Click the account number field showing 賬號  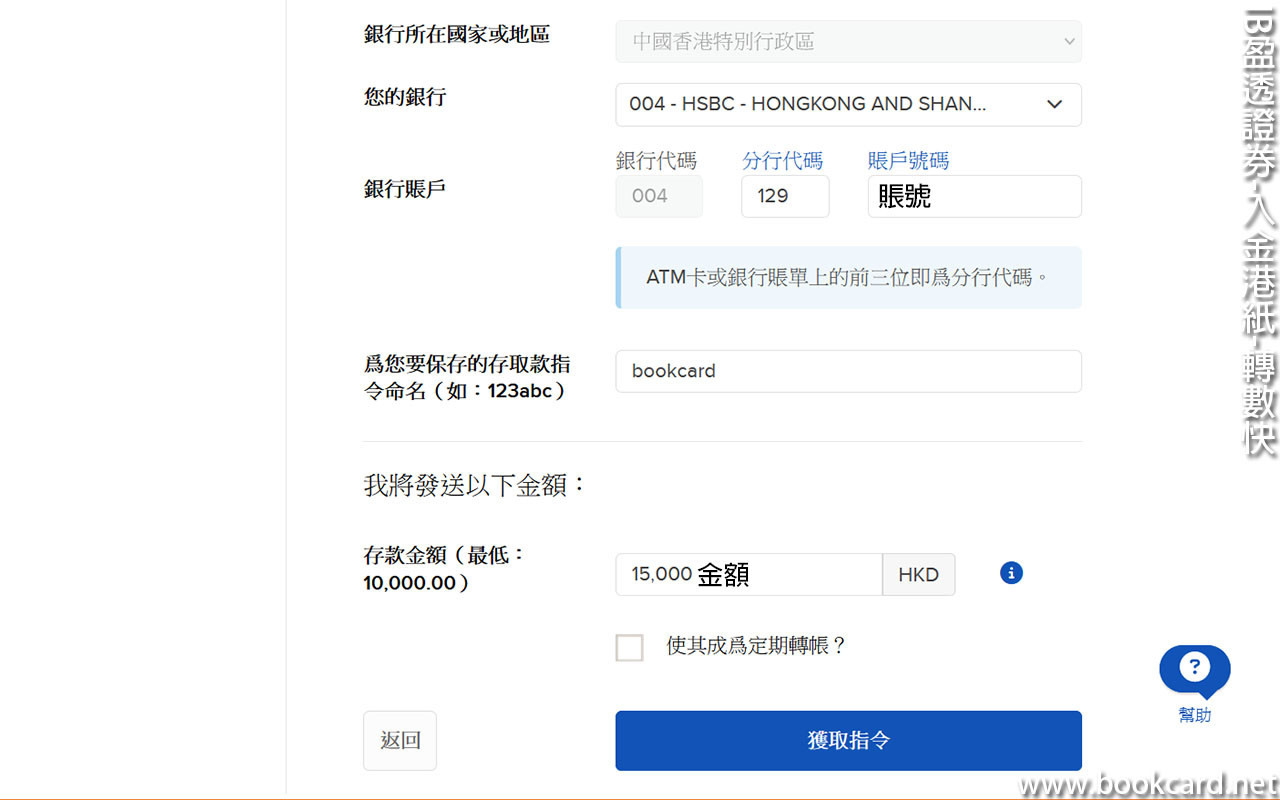973,196
